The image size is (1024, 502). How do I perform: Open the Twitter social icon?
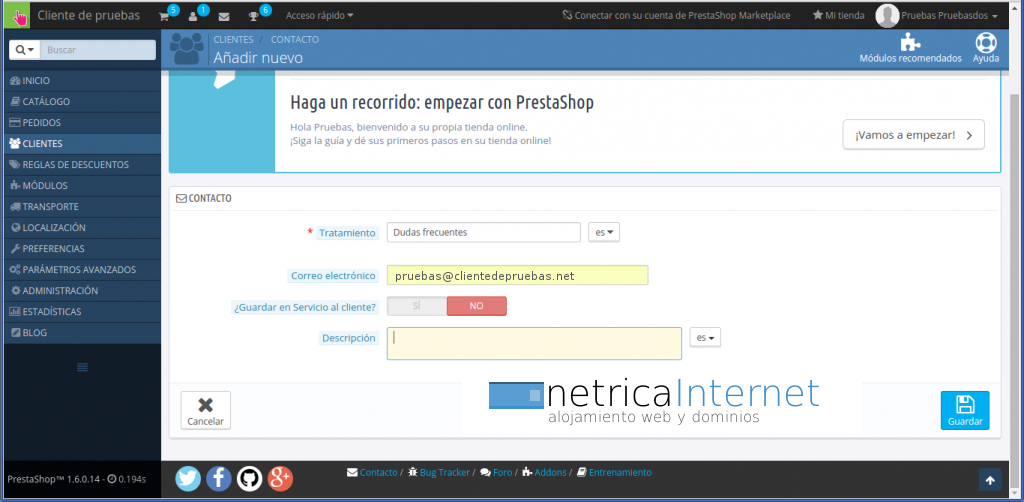pyautogui.click(x=188, y=478)
